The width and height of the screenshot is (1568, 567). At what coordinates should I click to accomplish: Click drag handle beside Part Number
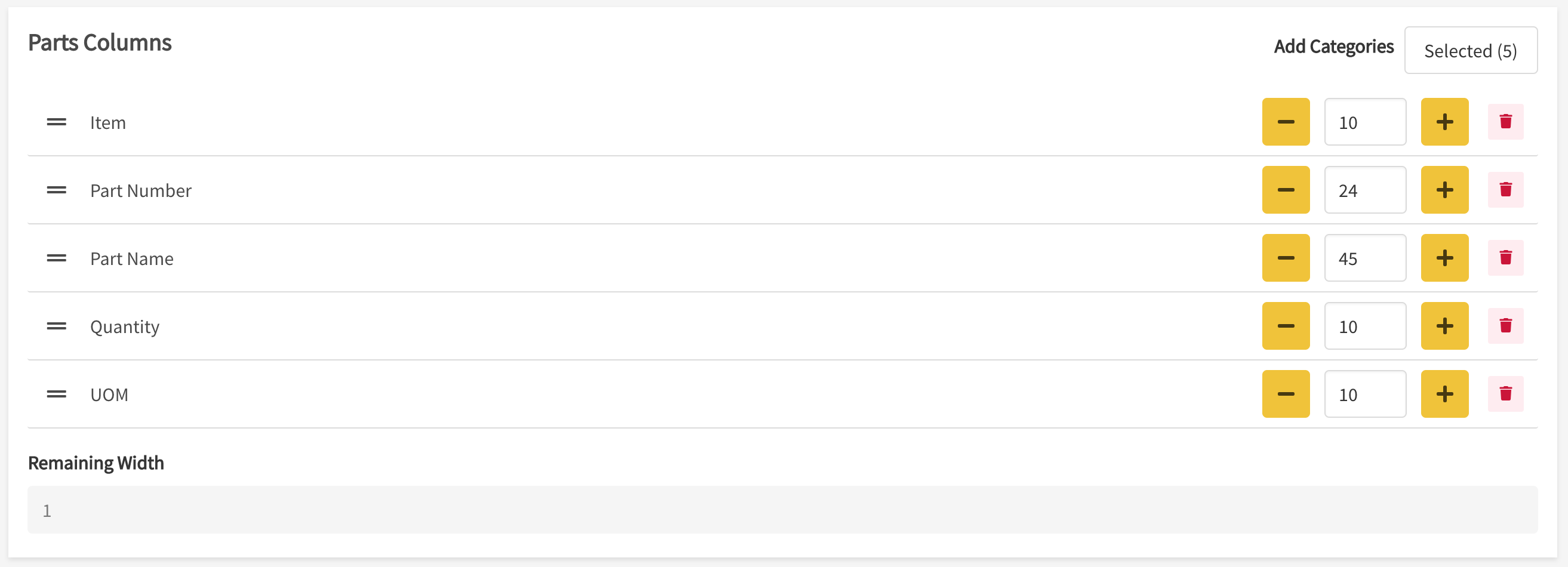57,190
